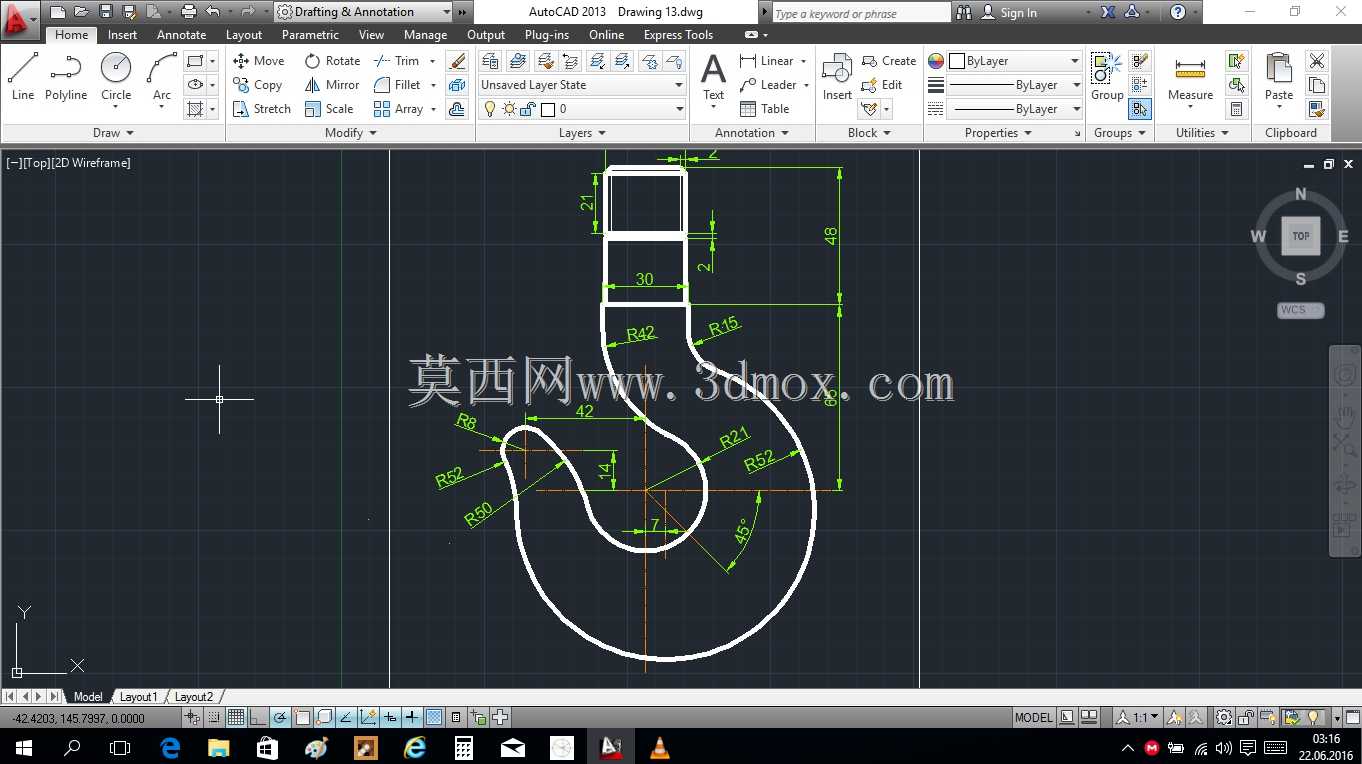Expand the Modify panel

(351, 133)
